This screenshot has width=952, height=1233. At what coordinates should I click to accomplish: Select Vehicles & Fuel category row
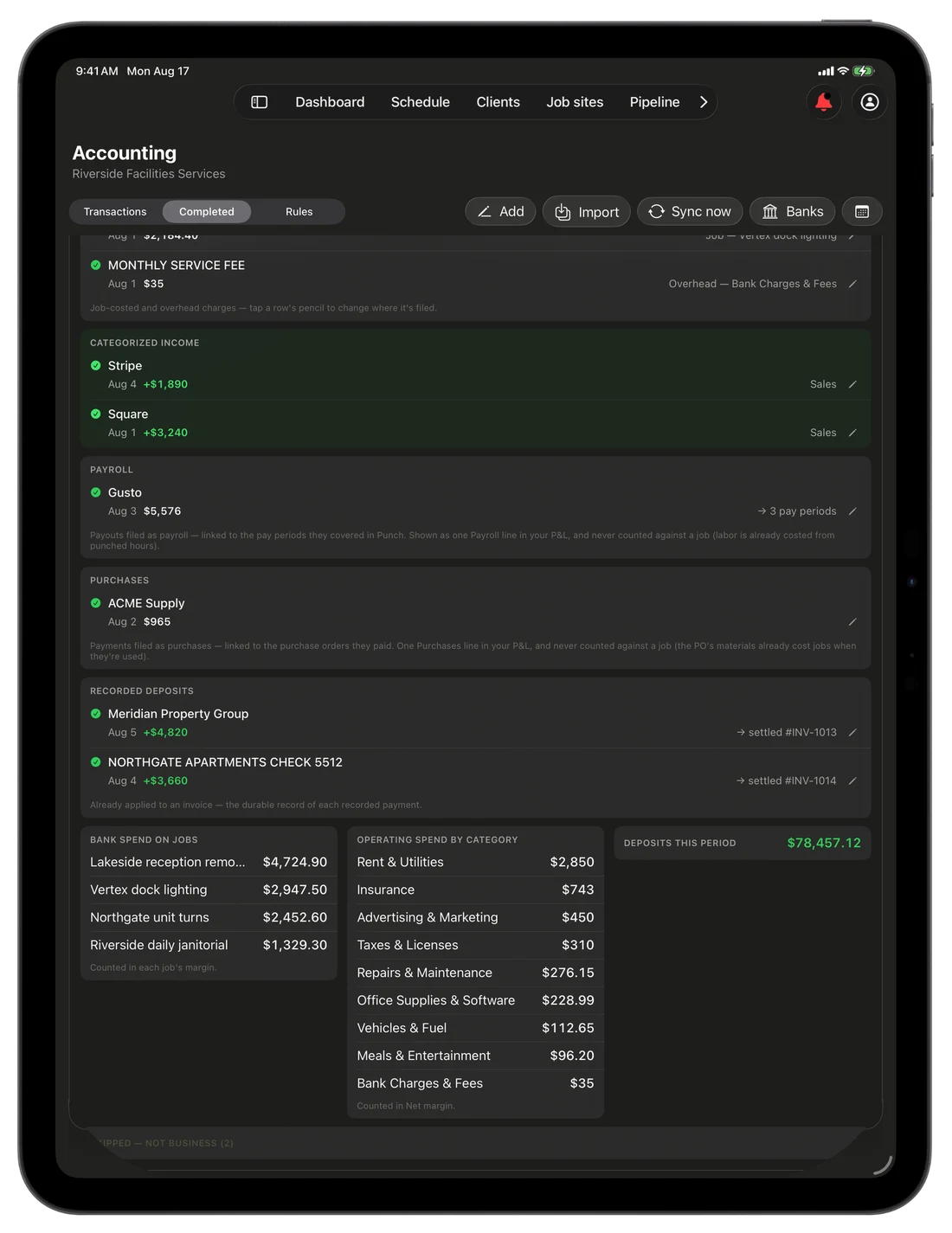[x=475, y=1028]
